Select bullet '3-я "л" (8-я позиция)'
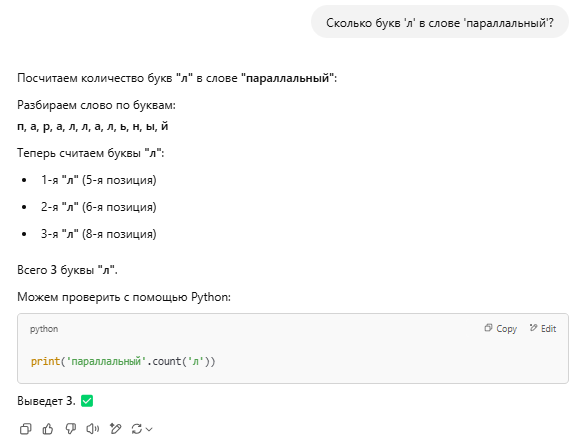Viewport: 584px width, 442px height. (x=99, y=234)
